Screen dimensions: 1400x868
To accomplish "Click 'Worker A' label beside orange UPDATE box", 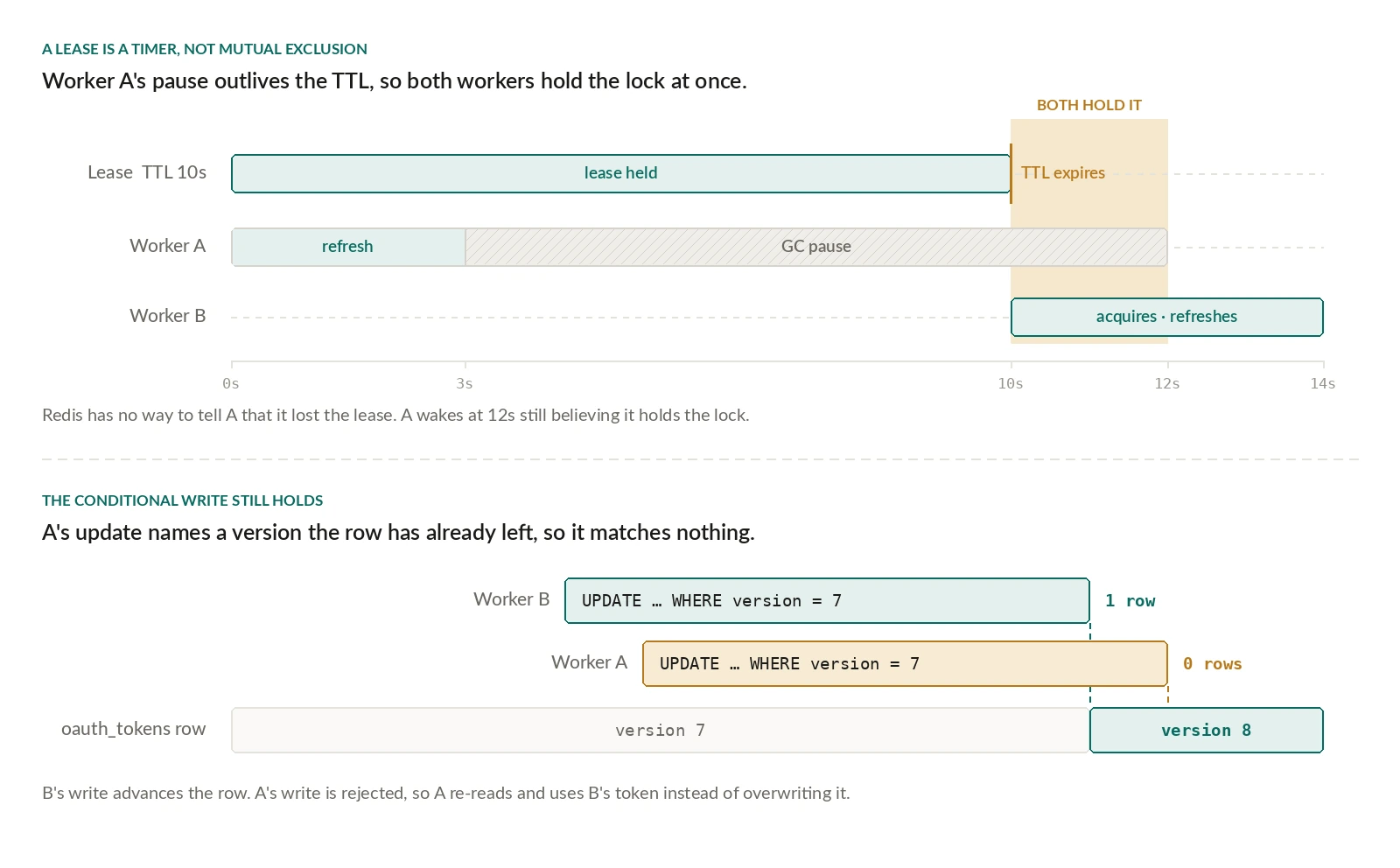I will pos(590,662).
